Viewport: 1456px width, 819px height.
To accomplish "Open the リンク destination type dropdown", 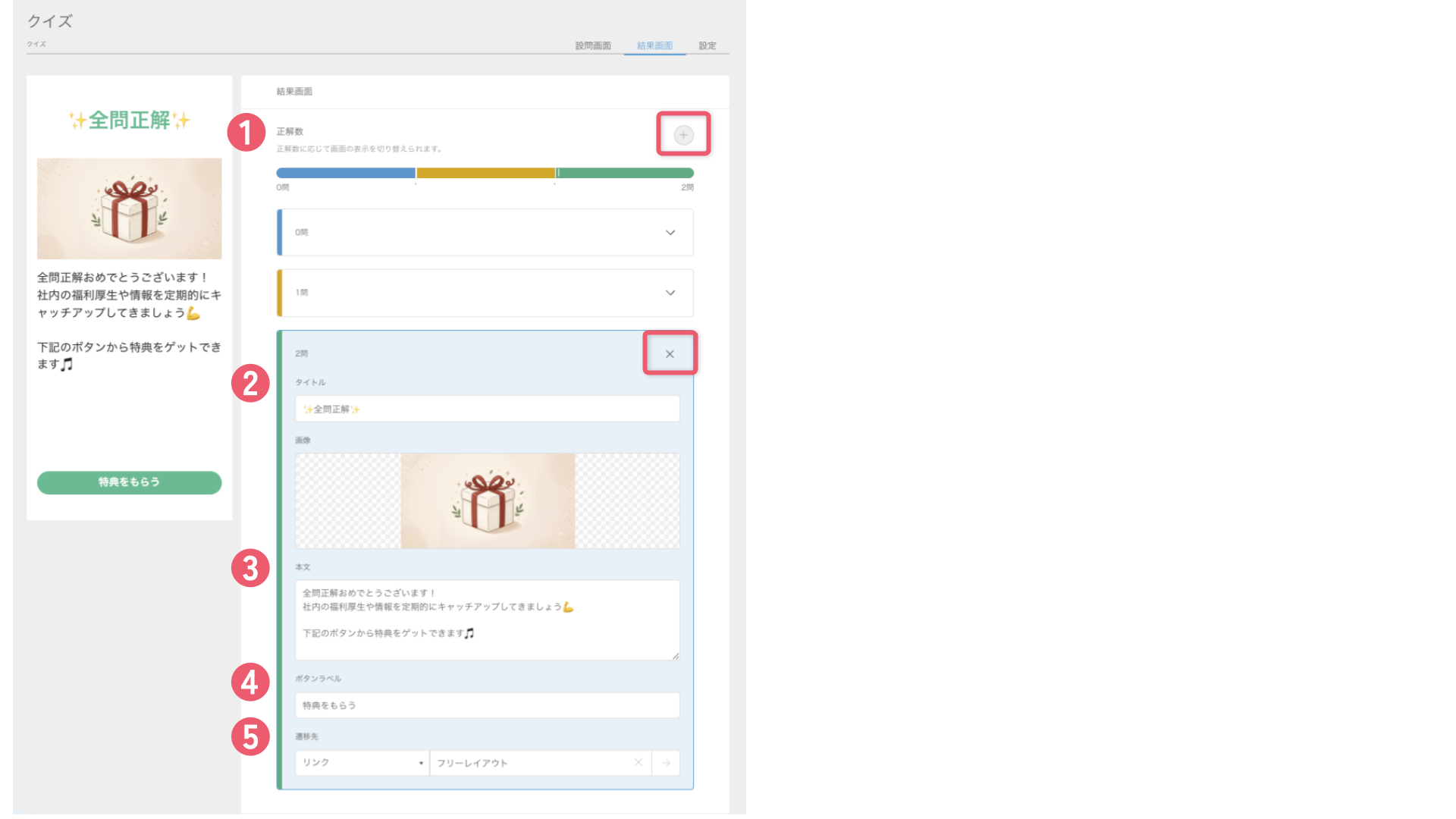I will coord(362,763).
